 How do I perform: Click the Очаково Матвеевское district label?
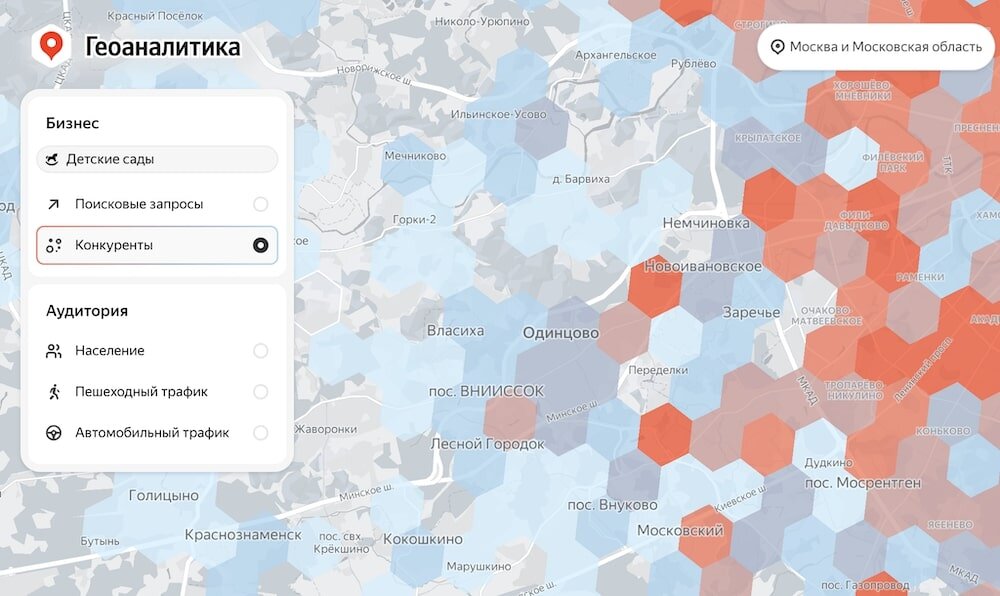pyautogui.click(x=827, y=316)
